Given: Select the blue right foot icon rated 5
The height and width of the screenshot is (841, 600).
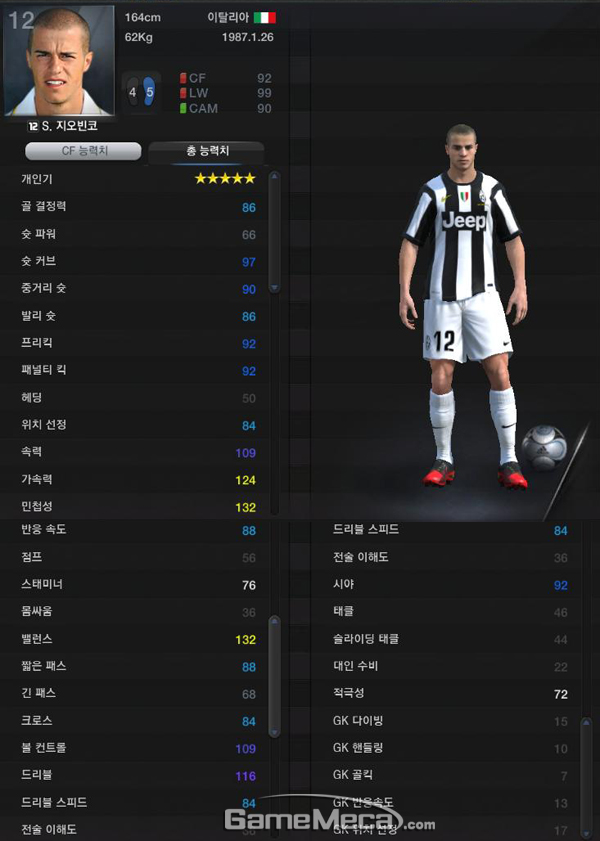Looking at the screenshot, I should 149,92.
